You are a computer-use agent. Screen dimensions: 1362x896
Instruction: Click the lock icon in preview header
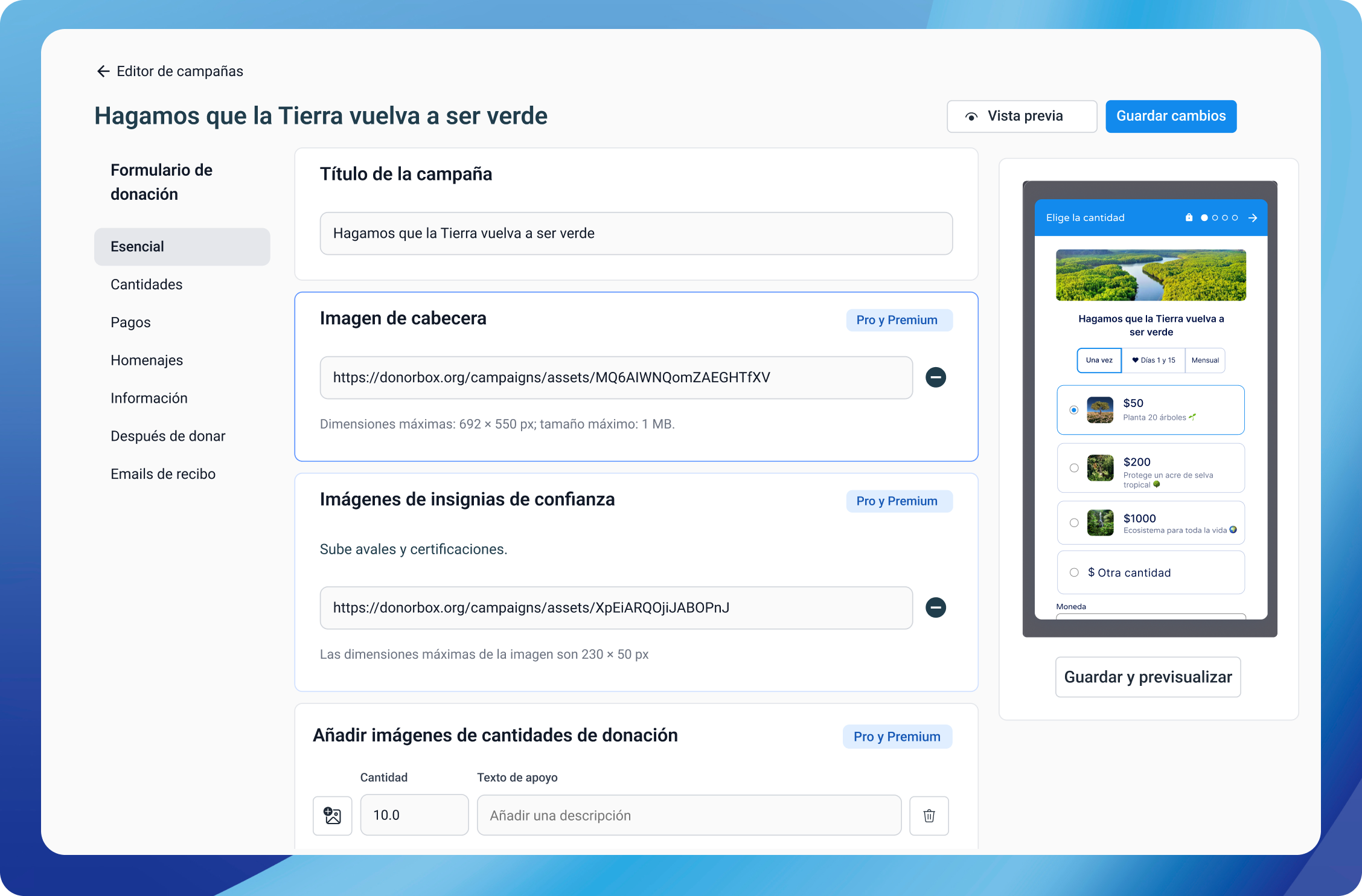[x=1189, y=217]
